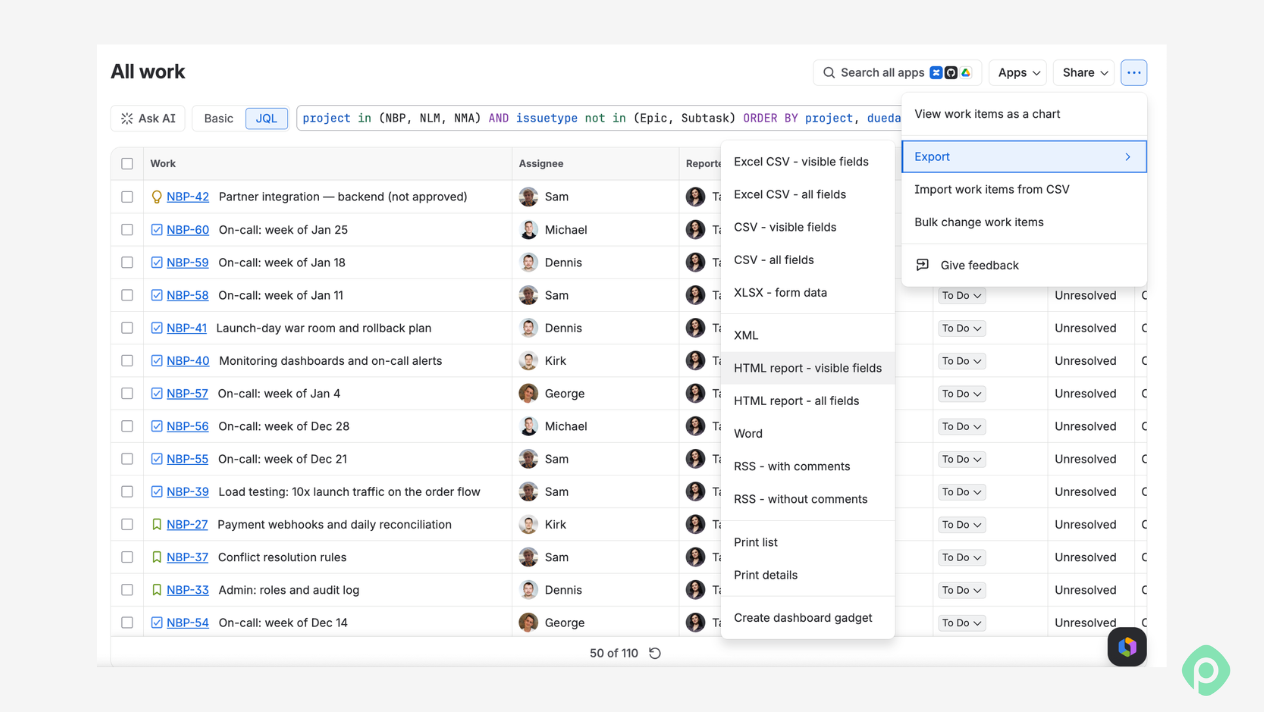This screenshot has height=712, width=1264.
Task: Check the box for NBP-59
Action: 127,262
